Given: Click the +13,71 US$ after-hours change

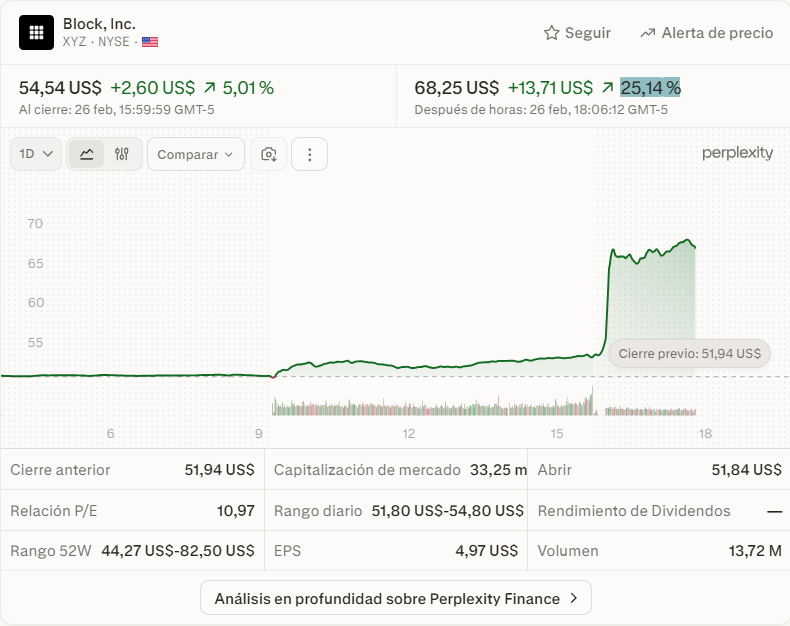Looking at the screenshot, I should (550, 88).
